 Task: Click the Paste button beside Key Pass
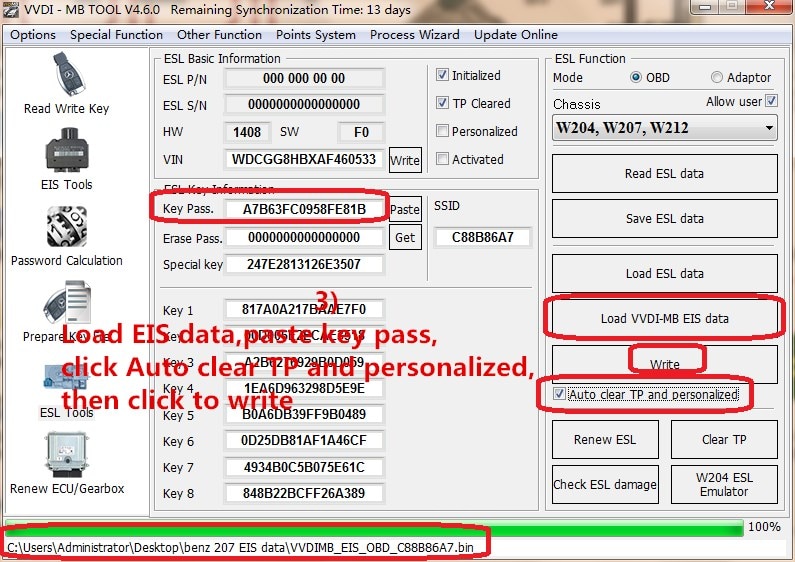405,209
